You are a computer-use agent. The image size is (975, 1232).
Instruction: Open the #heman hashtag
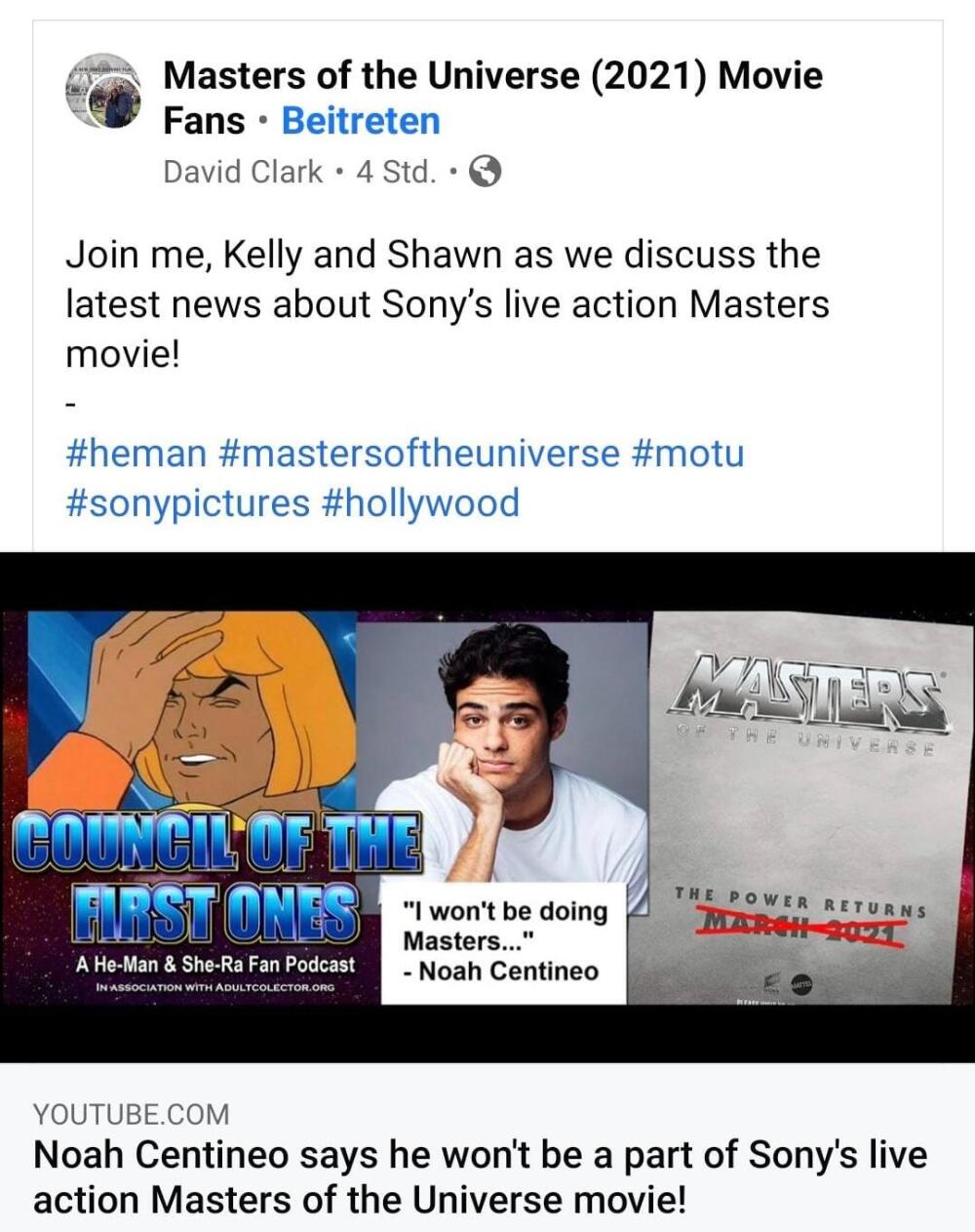coord(136,454)
